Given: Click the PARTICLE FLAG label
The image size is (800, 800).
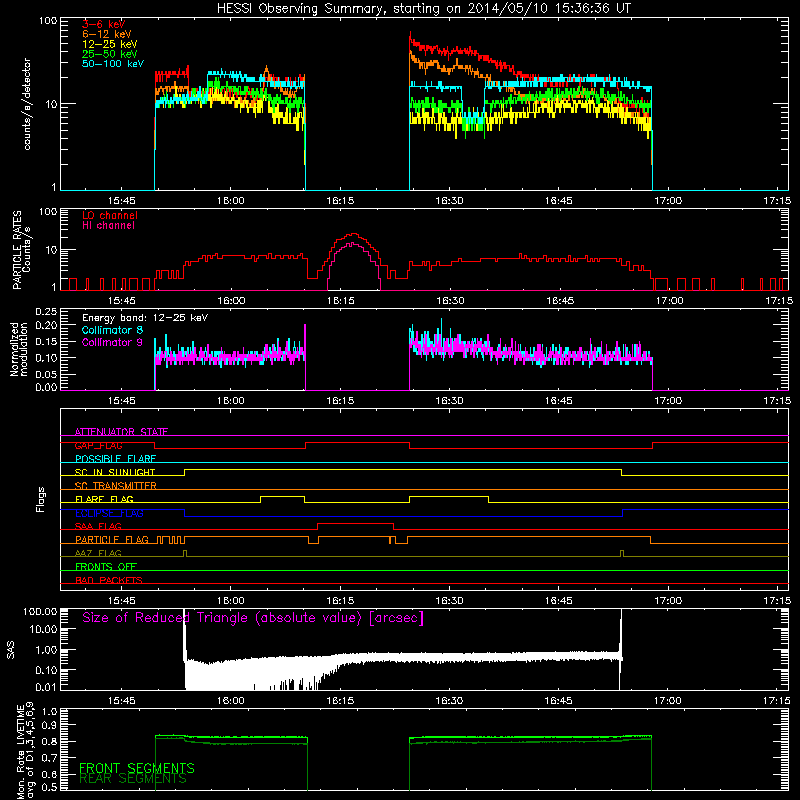Looking at the screenshot, I should (x=112, y=540).
